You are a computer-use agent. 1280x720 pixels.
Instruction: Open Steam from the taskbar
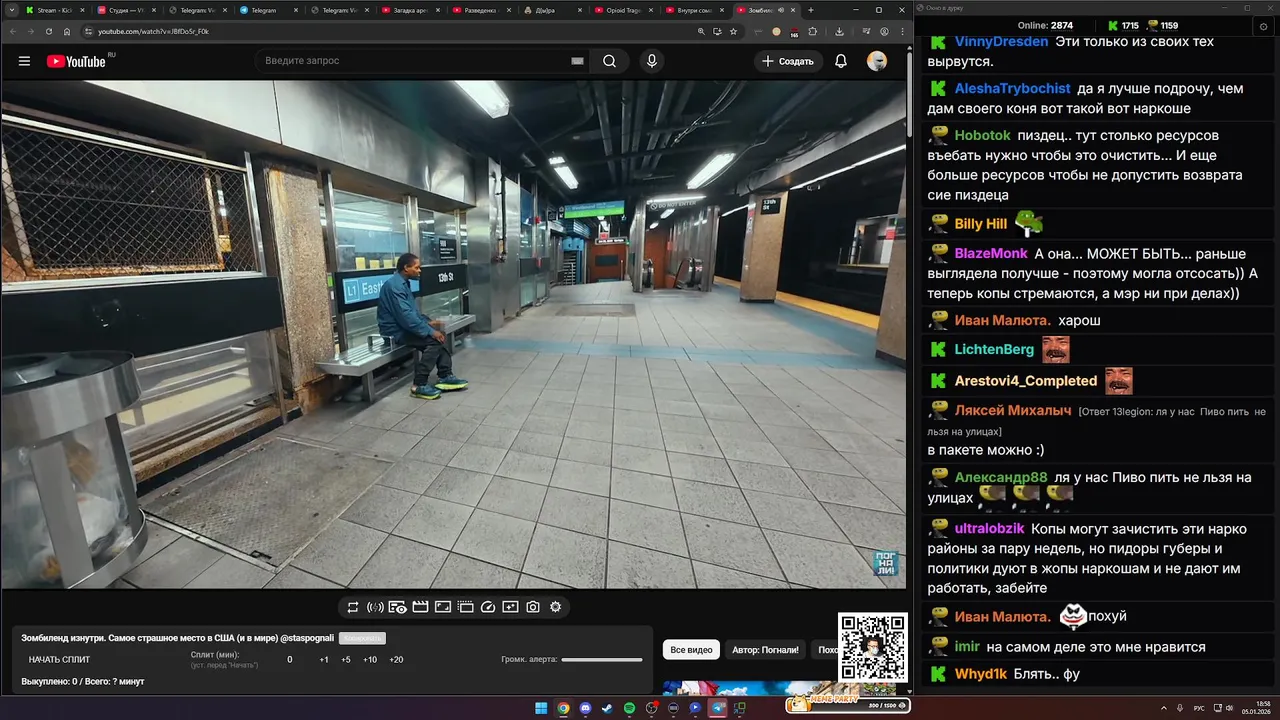click(607, 708)
